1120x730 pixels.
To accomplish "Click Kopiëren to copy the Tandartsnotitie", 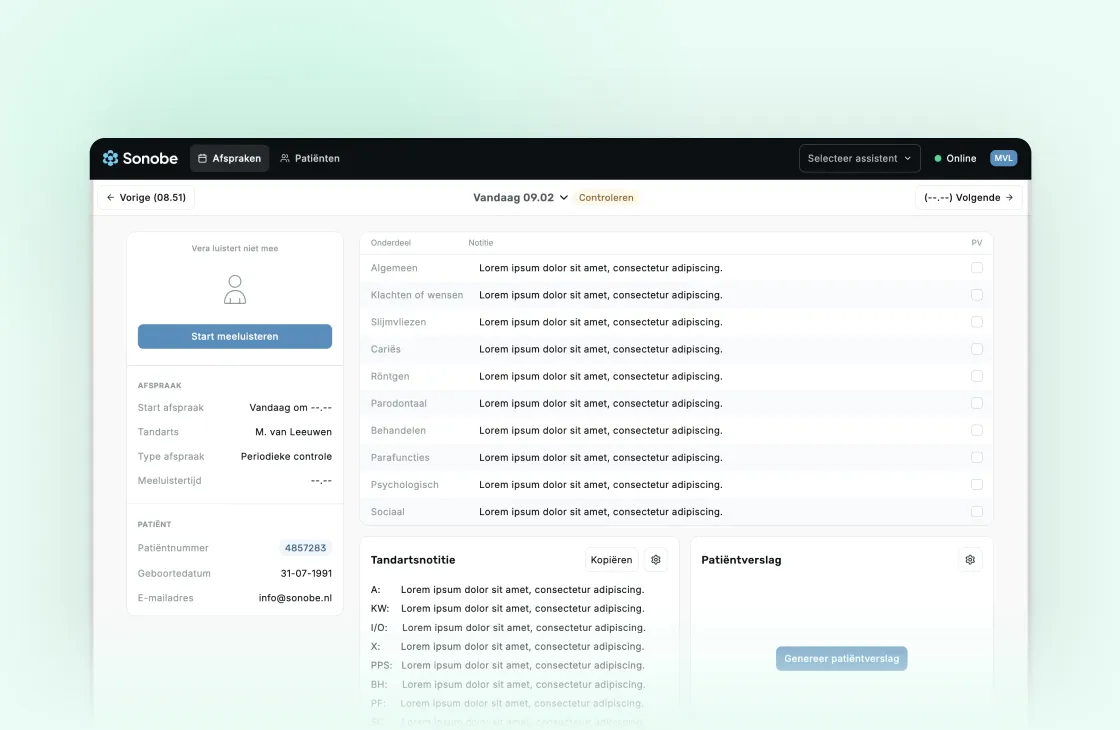I will 610,559.
